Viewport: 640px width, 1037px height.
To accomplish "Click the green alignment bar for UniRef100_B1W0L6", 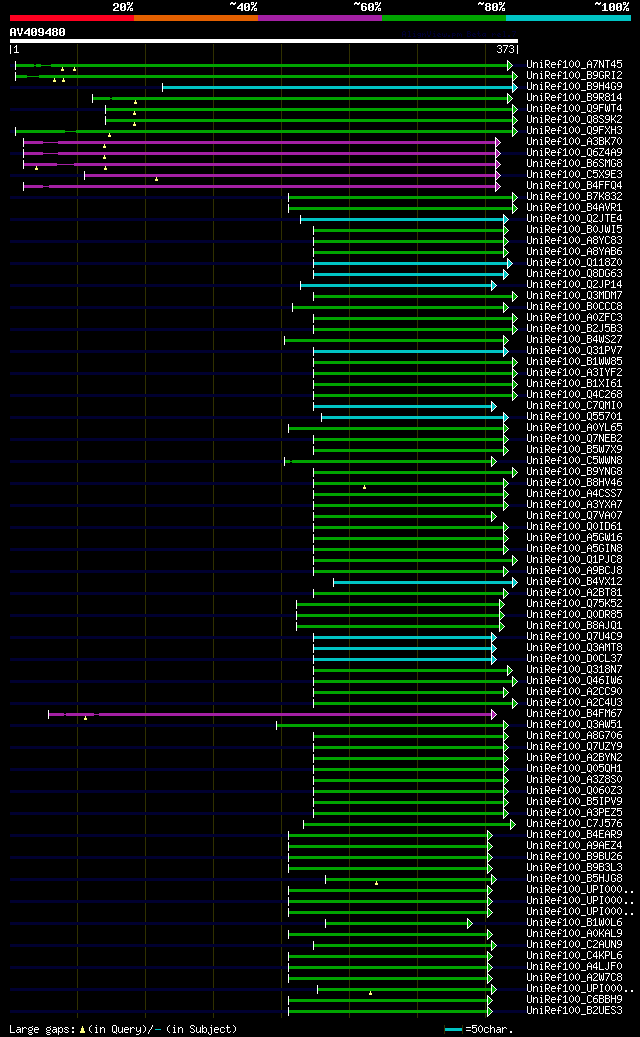I will (397, 923).
